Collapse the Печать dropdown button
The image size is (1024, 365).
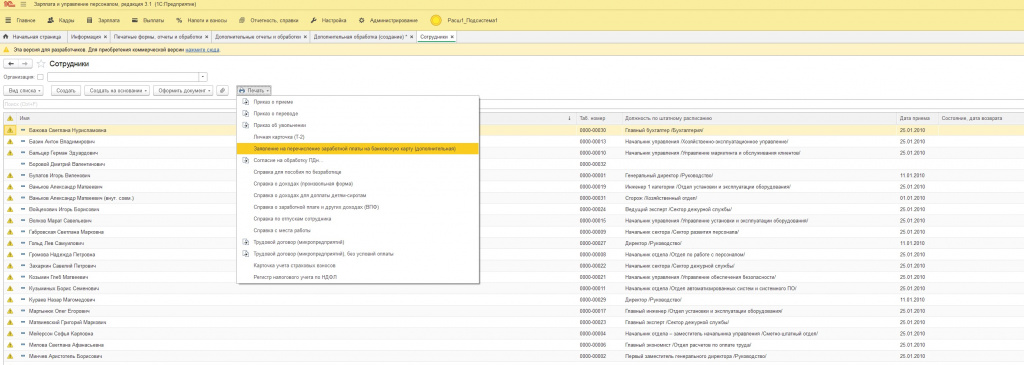(x=253, y=90)
